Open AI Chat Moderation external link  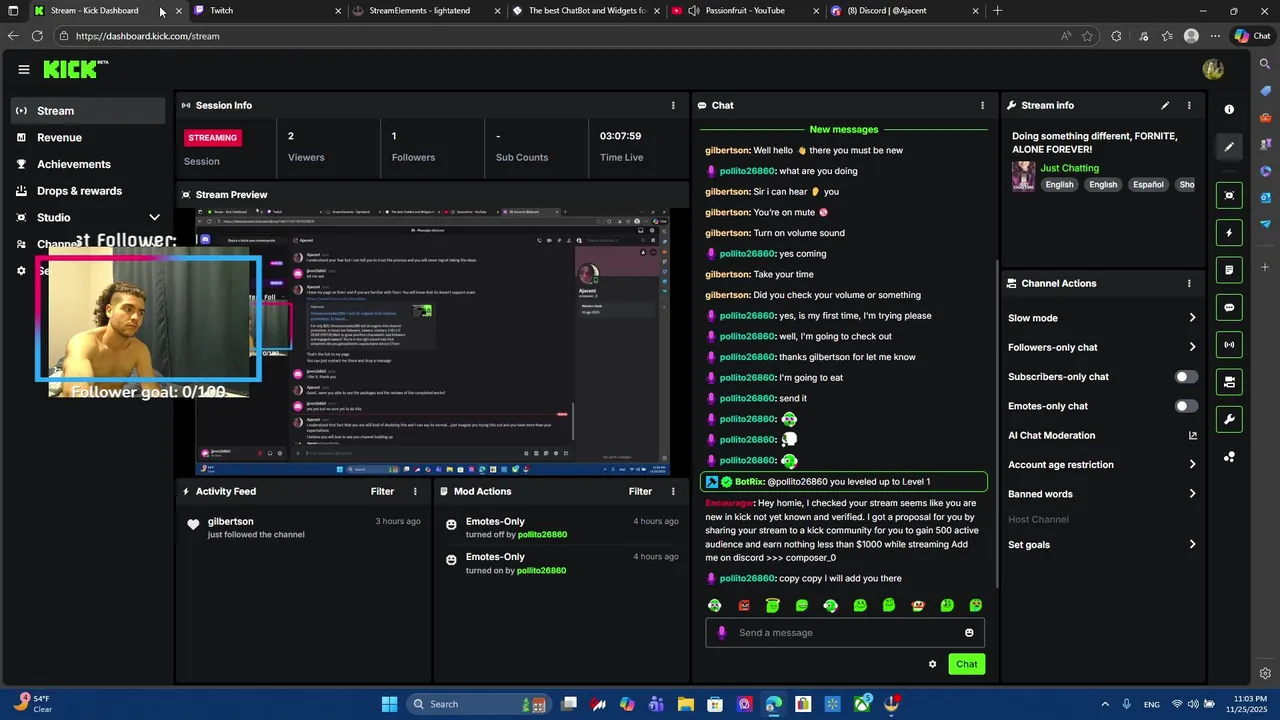point(1192,435)
